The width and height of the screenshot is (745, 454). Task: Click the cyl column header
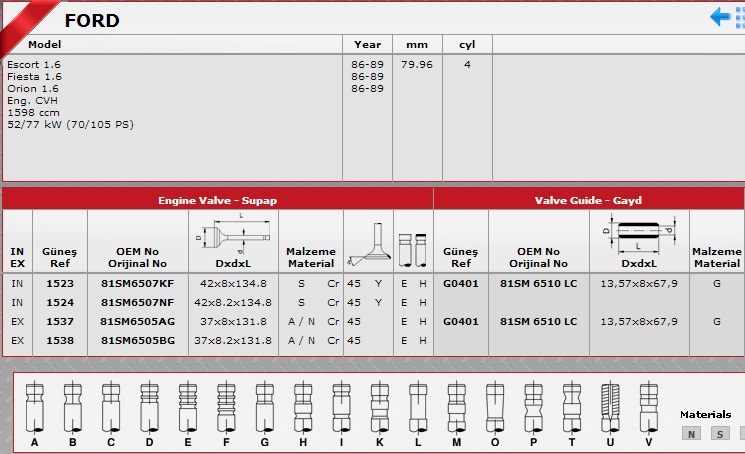467,45
